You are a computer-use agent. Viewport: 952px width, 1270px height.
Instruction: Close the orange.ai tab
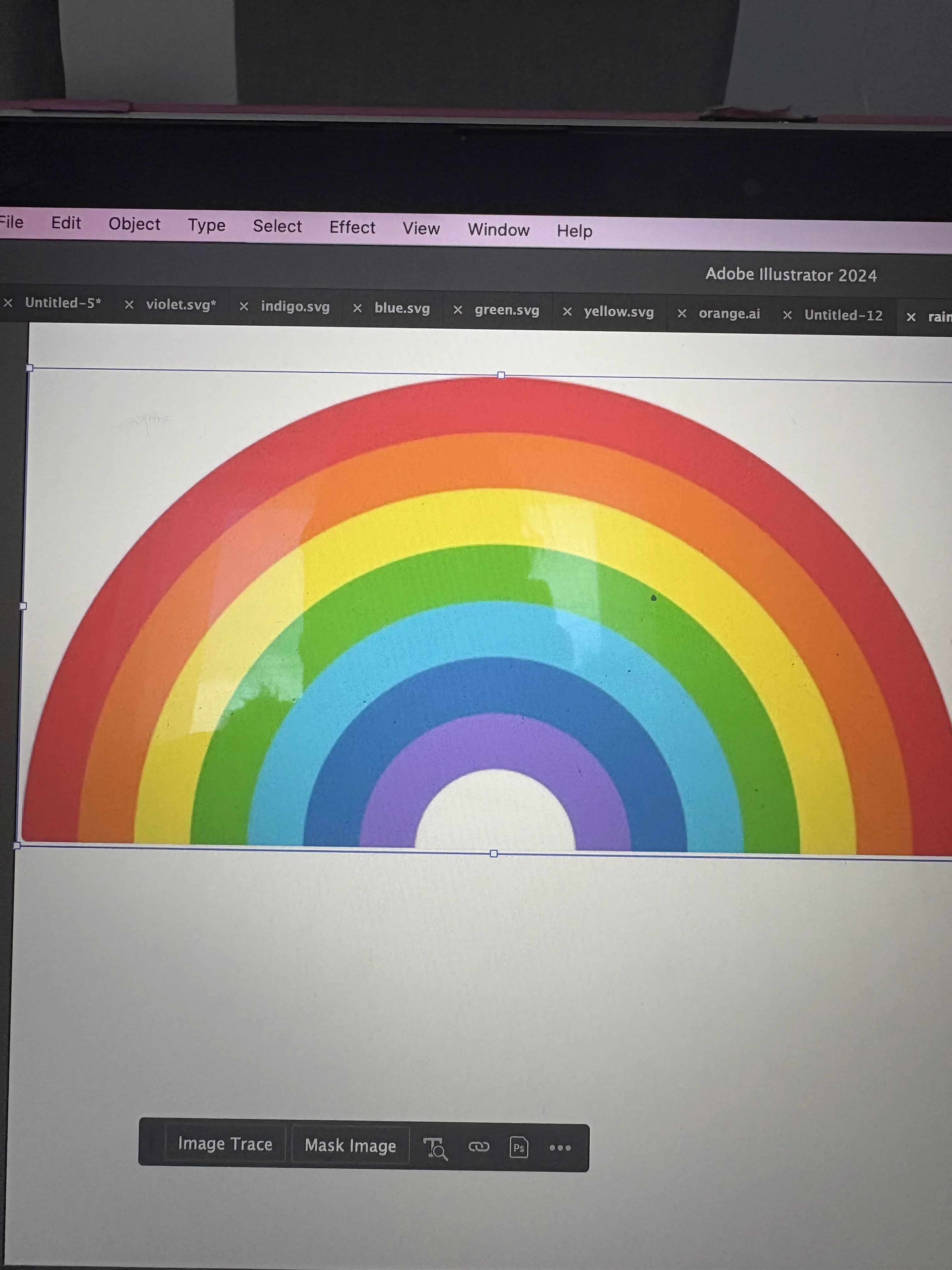coord(682,313)
